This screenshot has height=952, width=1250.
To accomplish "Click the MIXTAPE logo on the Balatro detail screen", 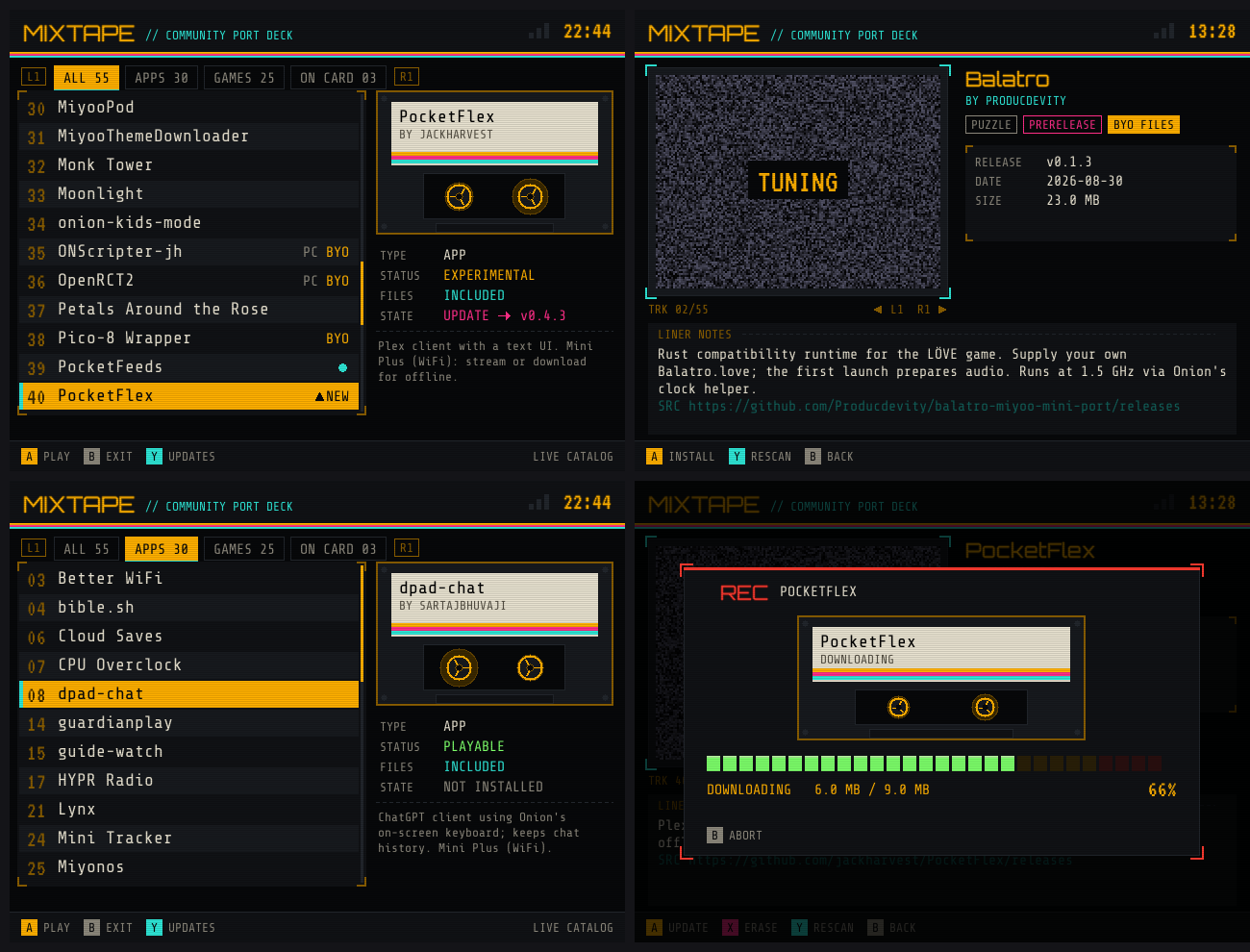I will click(x=704, y=34).
